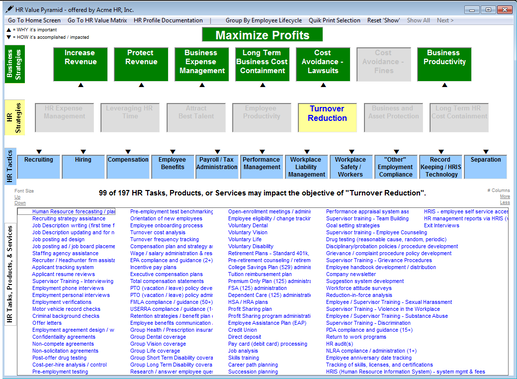Select the Maximize Profits objective box

click(262, 35)
